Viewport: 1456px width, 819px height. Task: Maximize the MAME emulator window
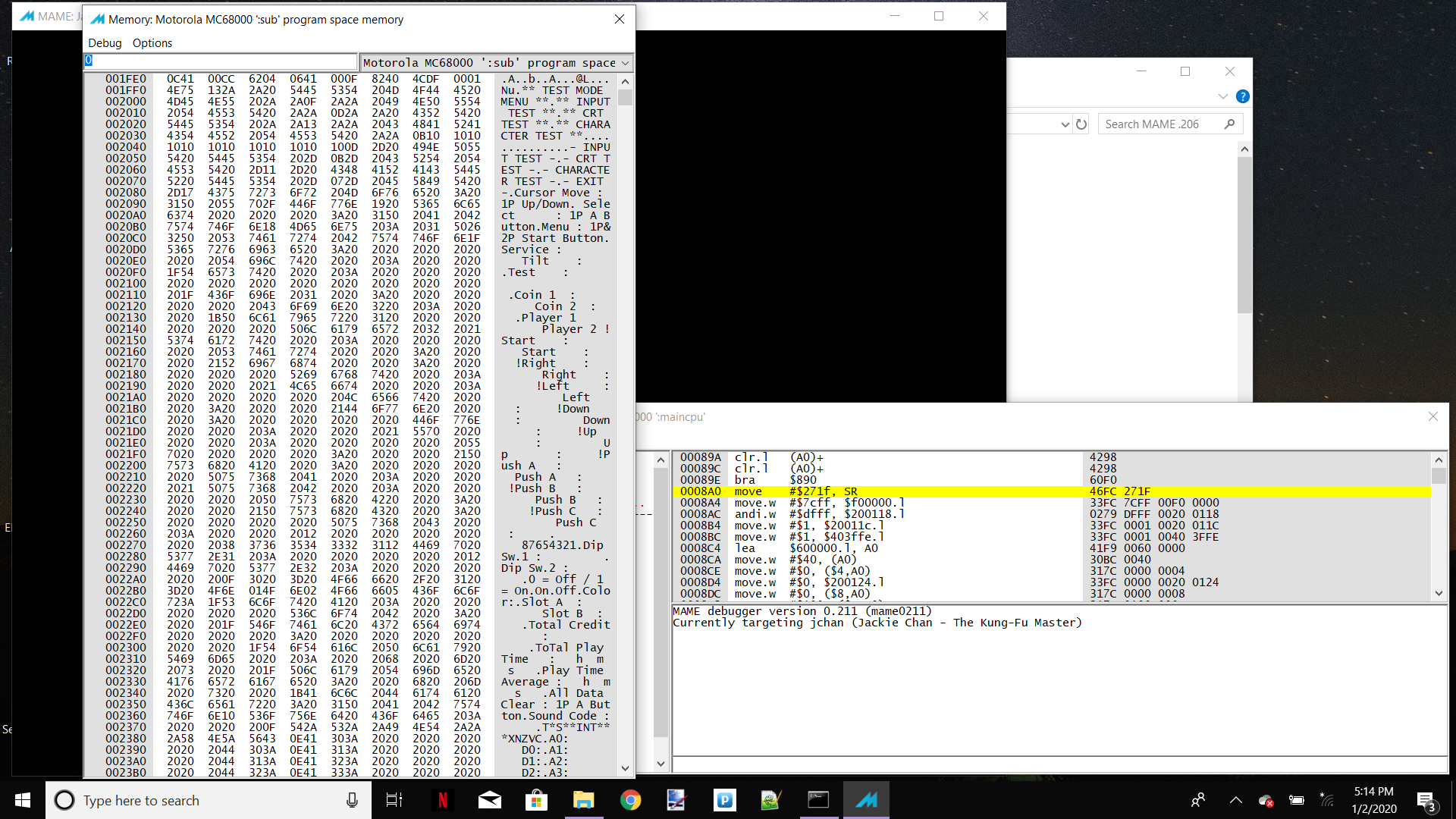939,16
